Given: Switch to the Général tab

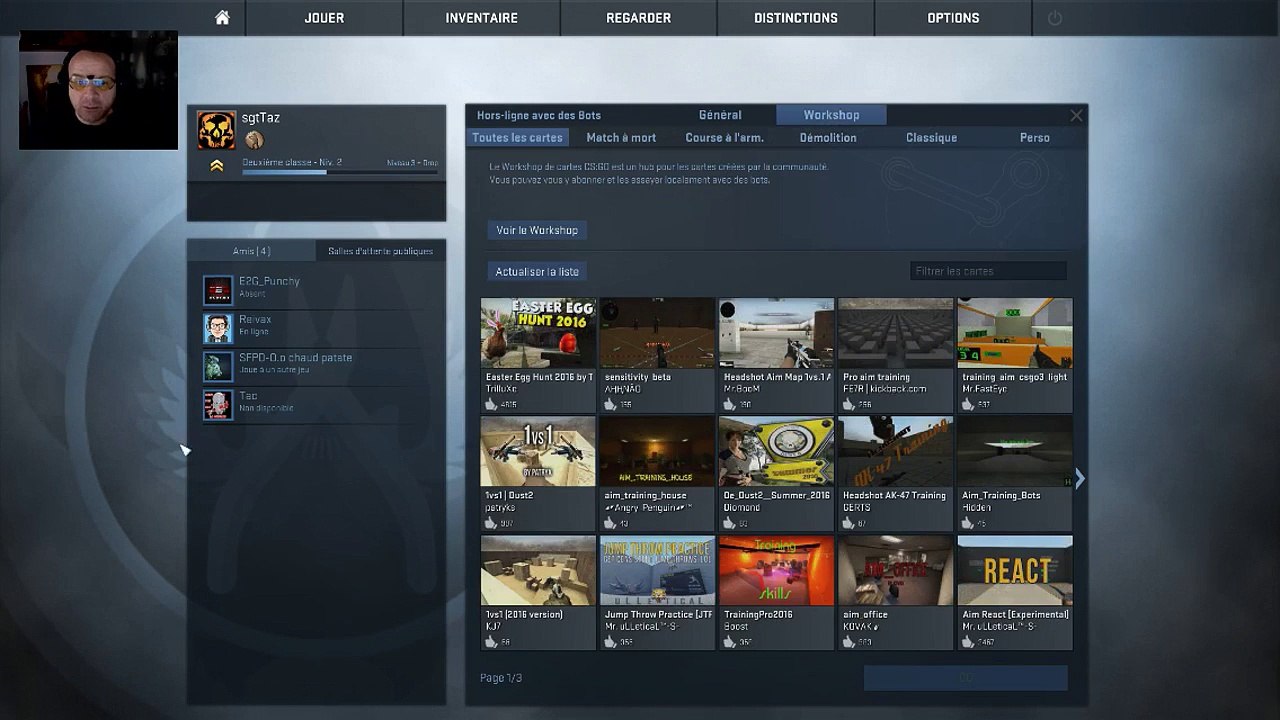Looking at the screenshot, I should 720,115.
